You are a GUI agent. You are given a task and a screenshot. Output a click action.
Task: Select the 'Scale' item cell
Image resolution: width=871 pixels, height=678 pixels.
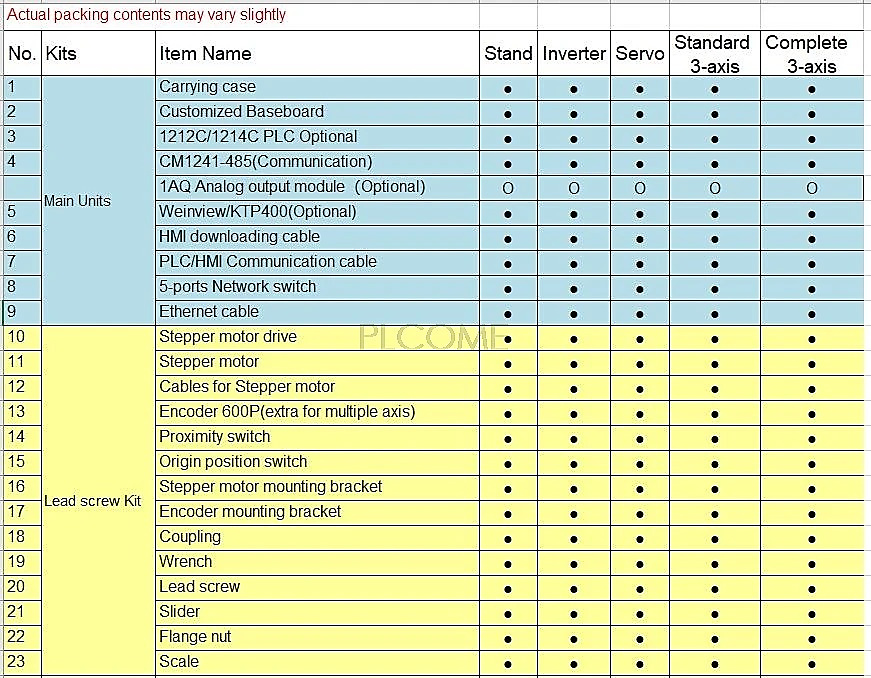click(317, 662)
